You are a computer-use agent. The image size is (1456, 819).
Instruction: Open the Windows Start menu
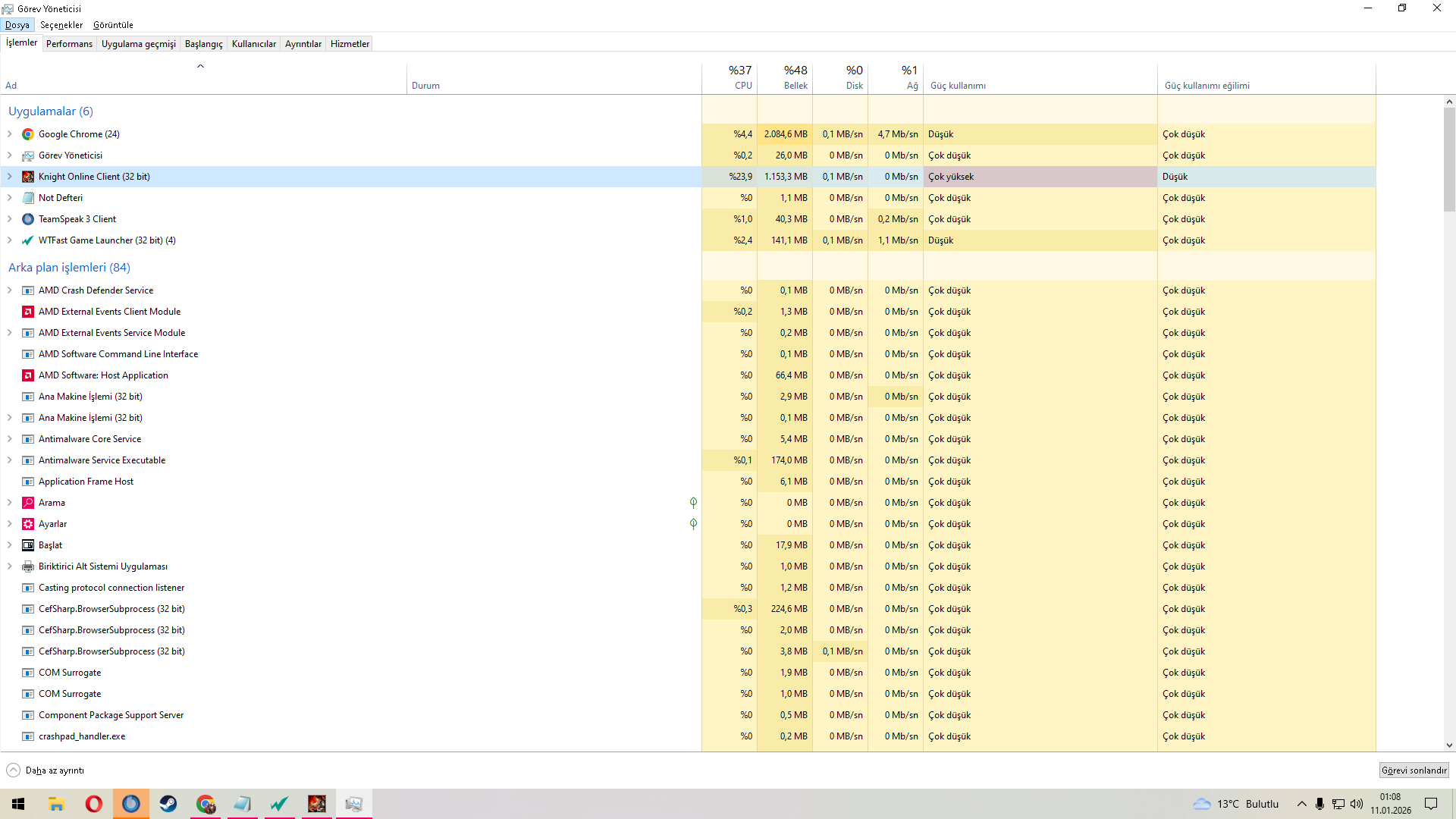[x=18, y=804]
